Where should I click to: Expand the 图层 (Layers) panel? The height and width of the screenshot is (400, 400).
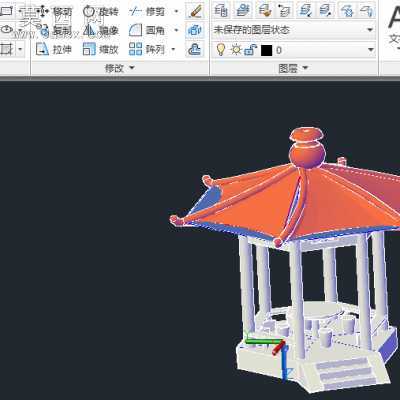click(293, 68)
